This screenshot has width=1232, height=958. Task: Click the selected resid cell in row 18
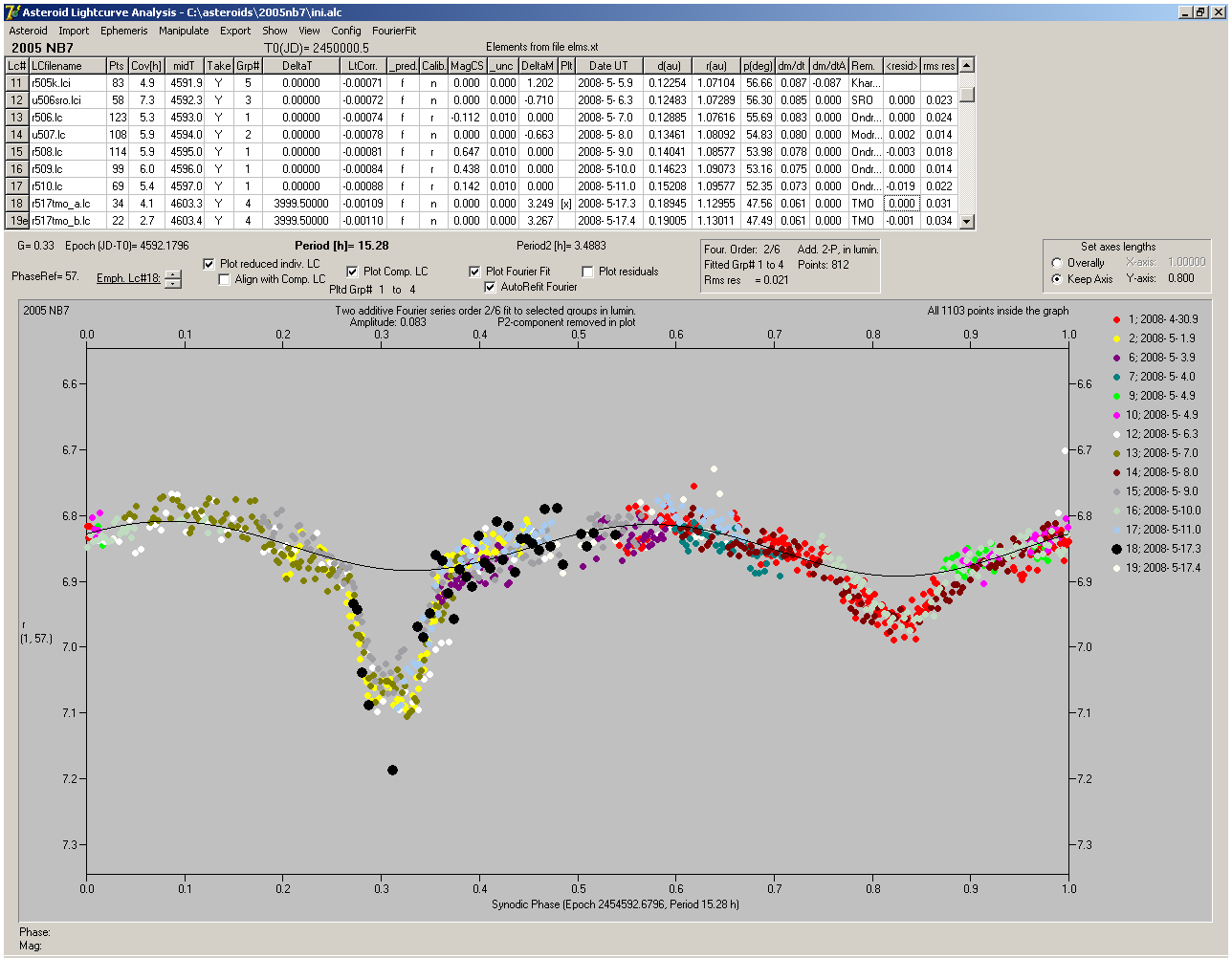tap(901, 204)
